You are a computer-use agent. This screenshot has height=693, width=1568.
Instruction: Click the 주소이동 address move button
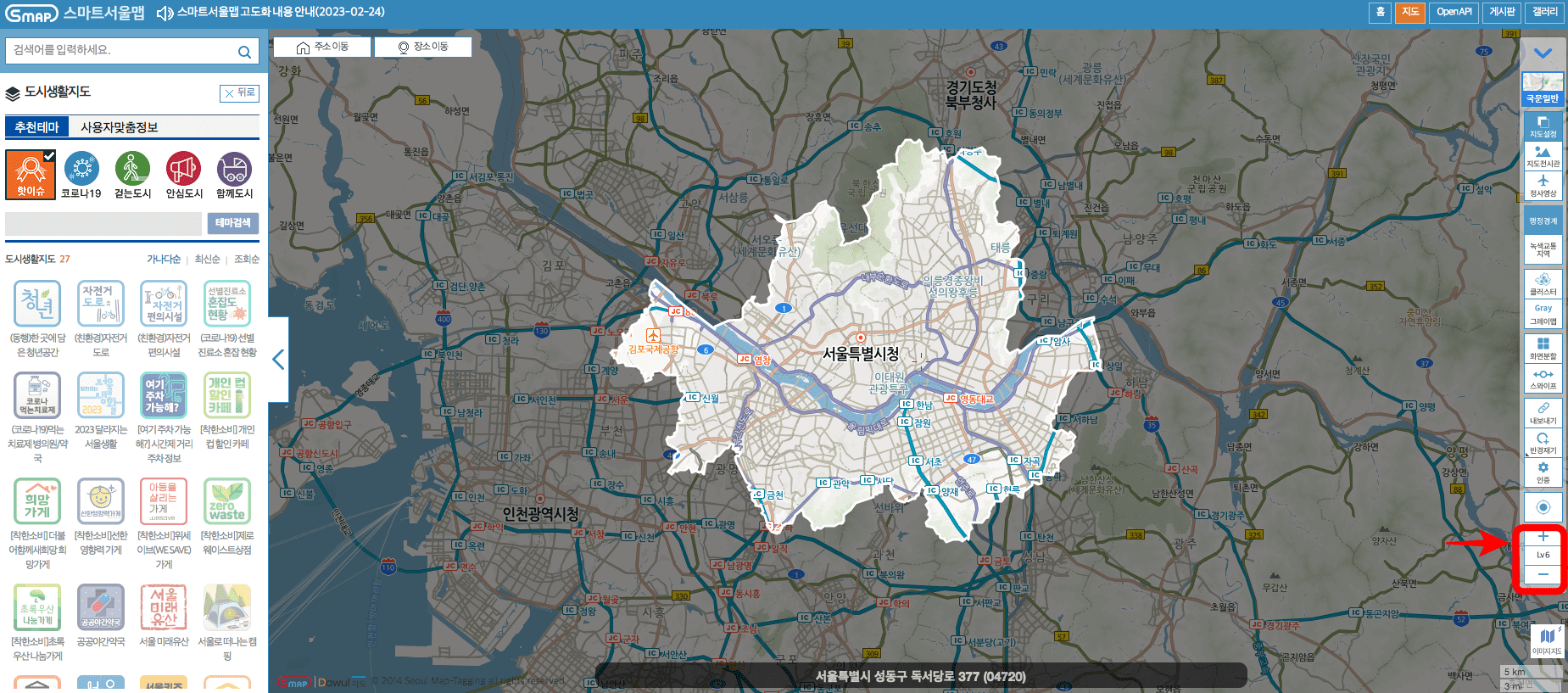pyautogui.click(x=322, y=47)
